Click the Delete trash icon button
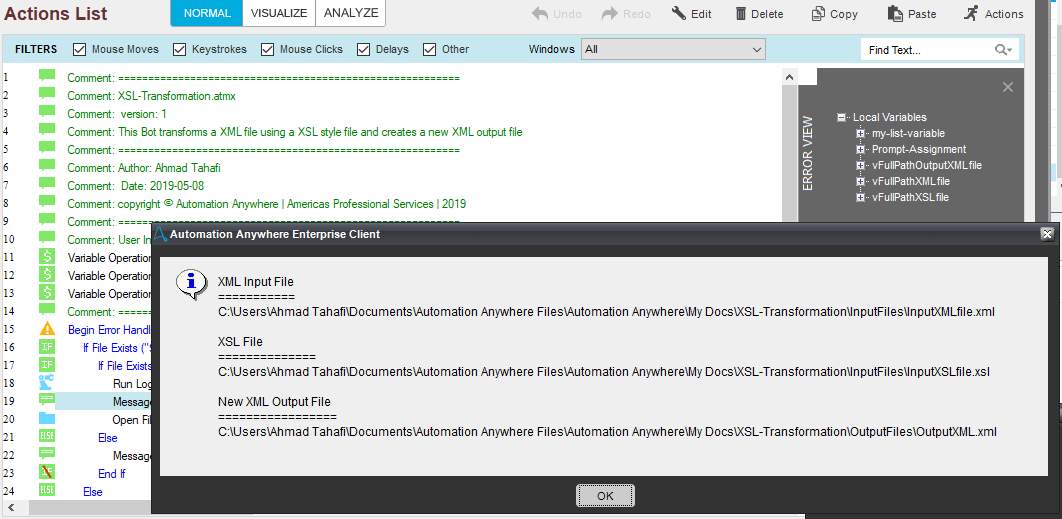 click(759, 14)
